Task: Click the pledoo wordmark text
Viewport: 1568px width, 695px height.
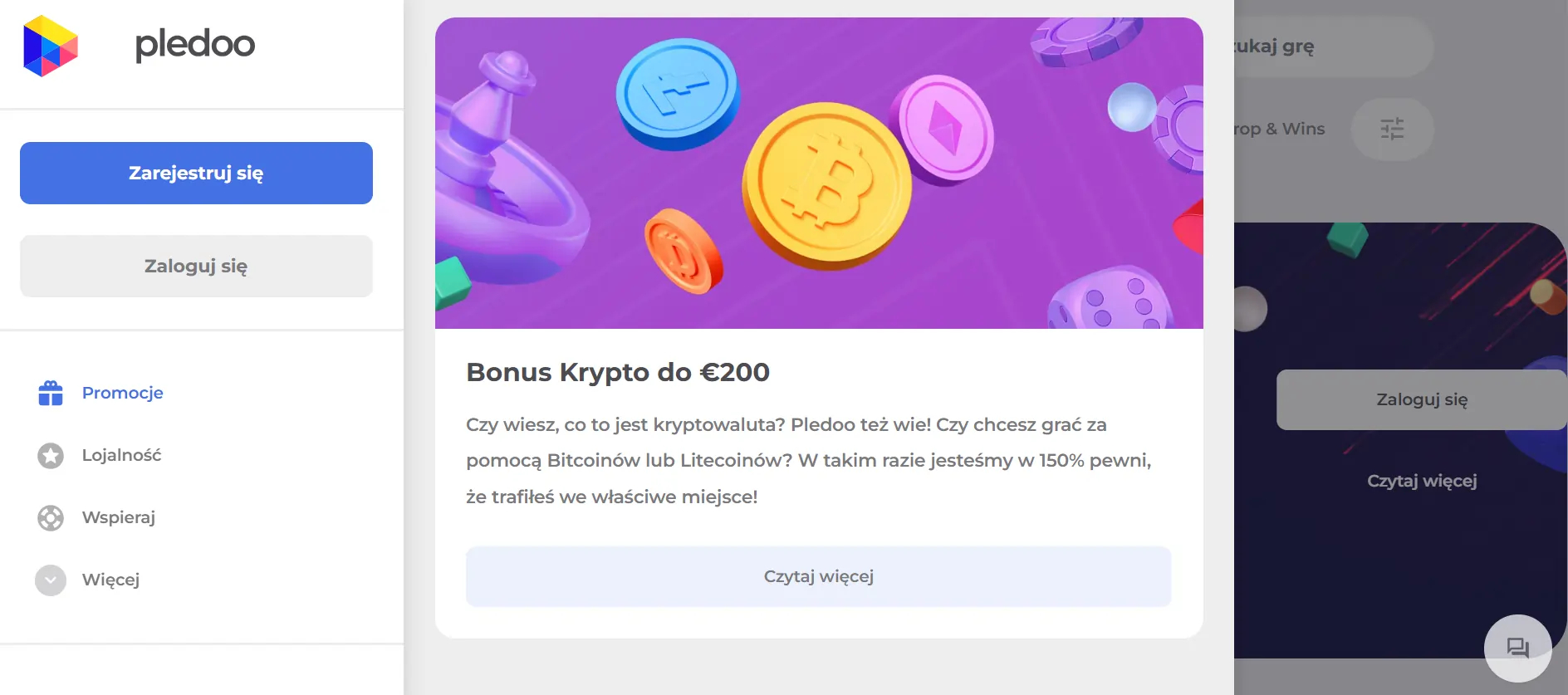Action: (x=195, y=44)
